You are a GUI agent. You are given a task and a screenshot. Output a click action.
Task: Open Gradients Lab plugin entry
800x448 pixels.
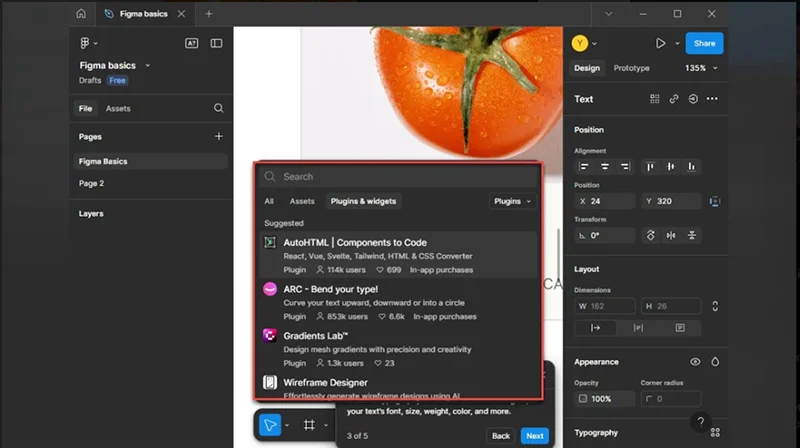click(x=397, y=349)
